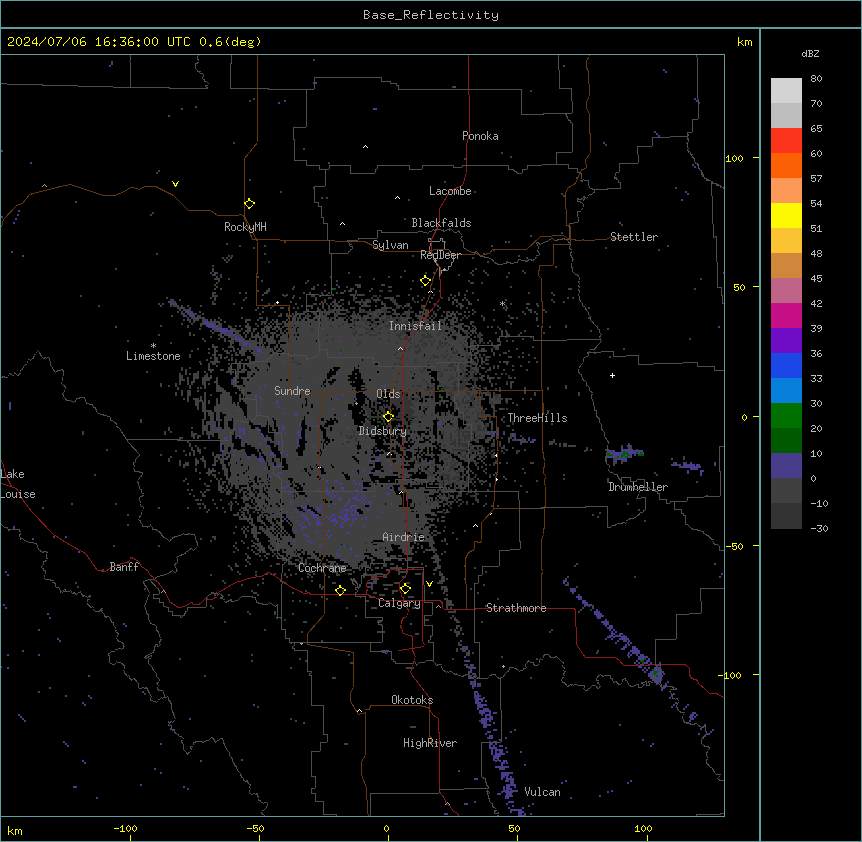
Task: Click the Limestone label
Action: 153,356
